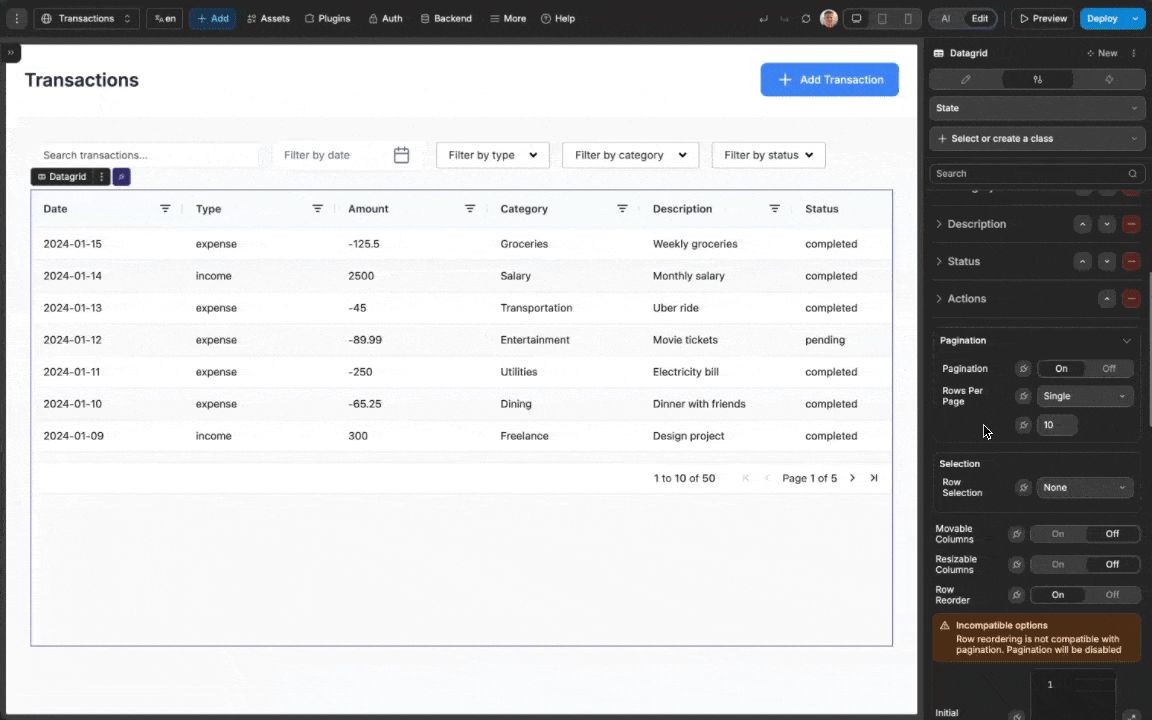Click the calendar icon in the date filter
The height and width of the screenshot is (720, 1152).
[x=401, y=155]
